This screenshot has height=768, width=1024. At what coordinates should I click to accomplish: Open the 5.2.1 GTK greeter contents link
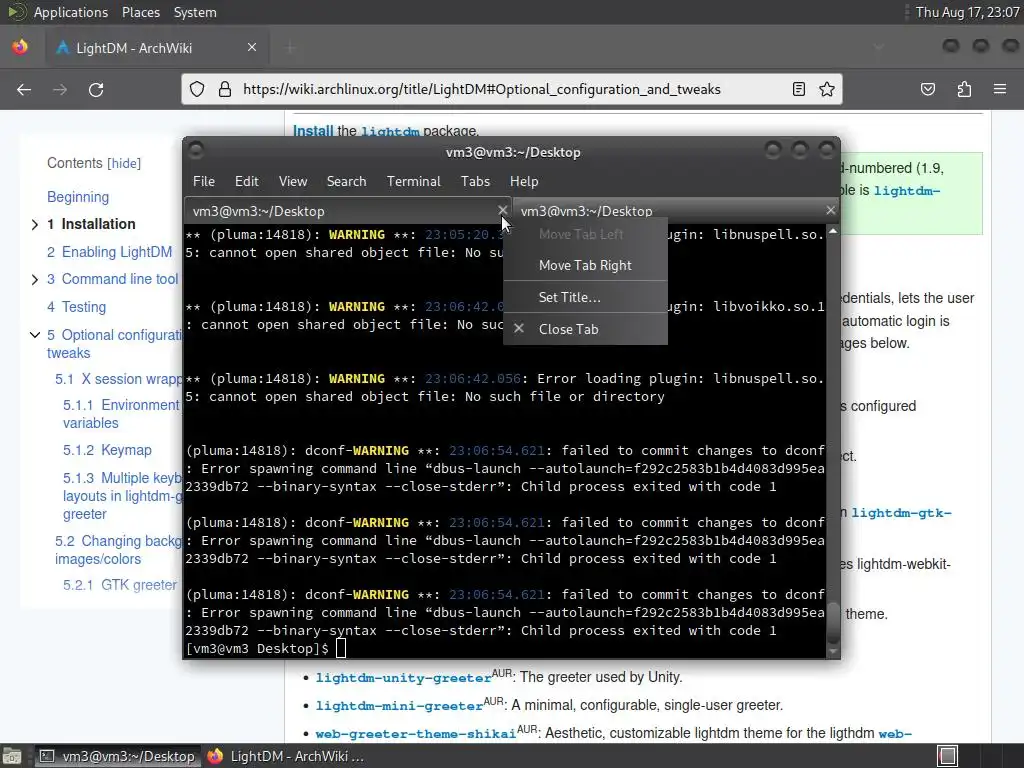tap(120, 585)
